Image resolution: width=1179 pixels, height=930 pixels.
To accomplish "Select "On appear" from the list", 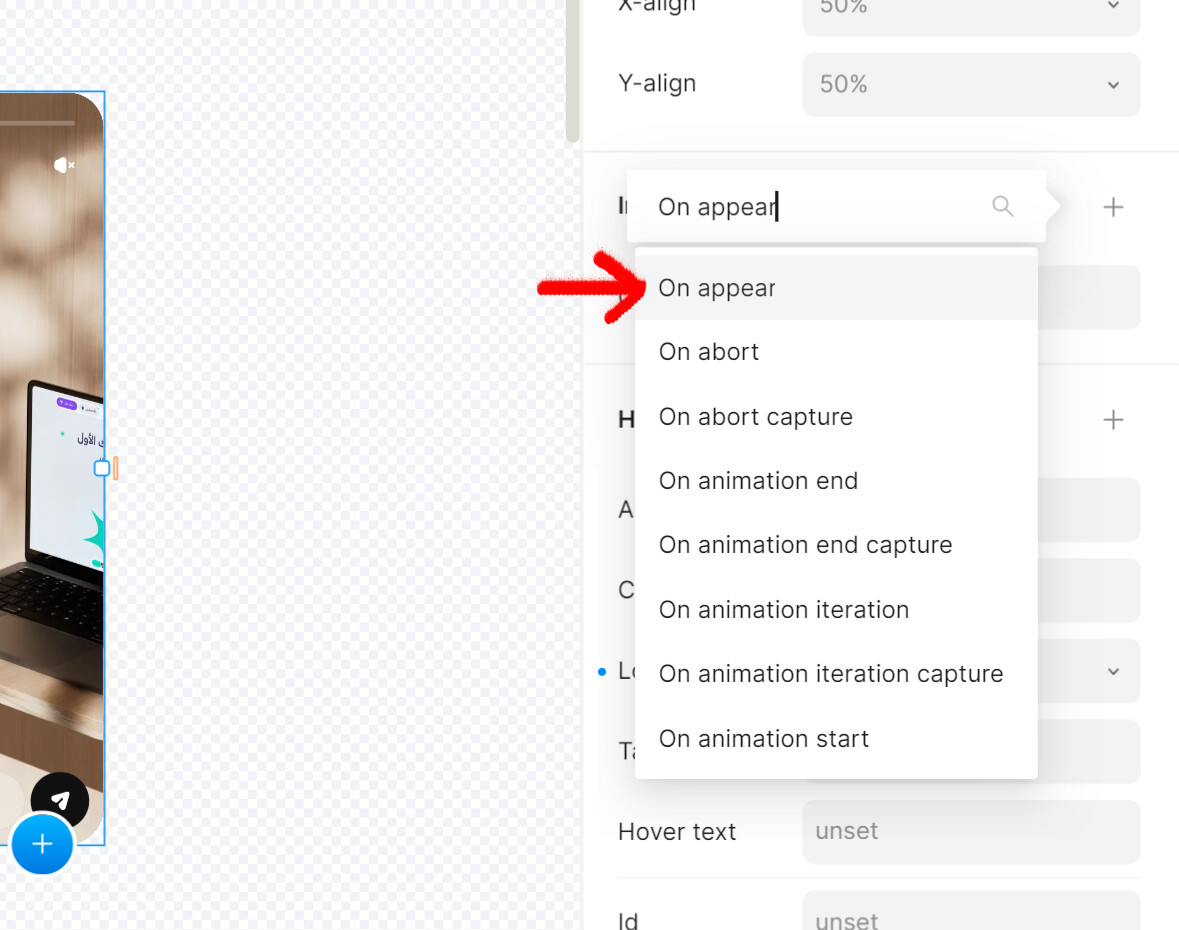I will (x=717, y=288).
